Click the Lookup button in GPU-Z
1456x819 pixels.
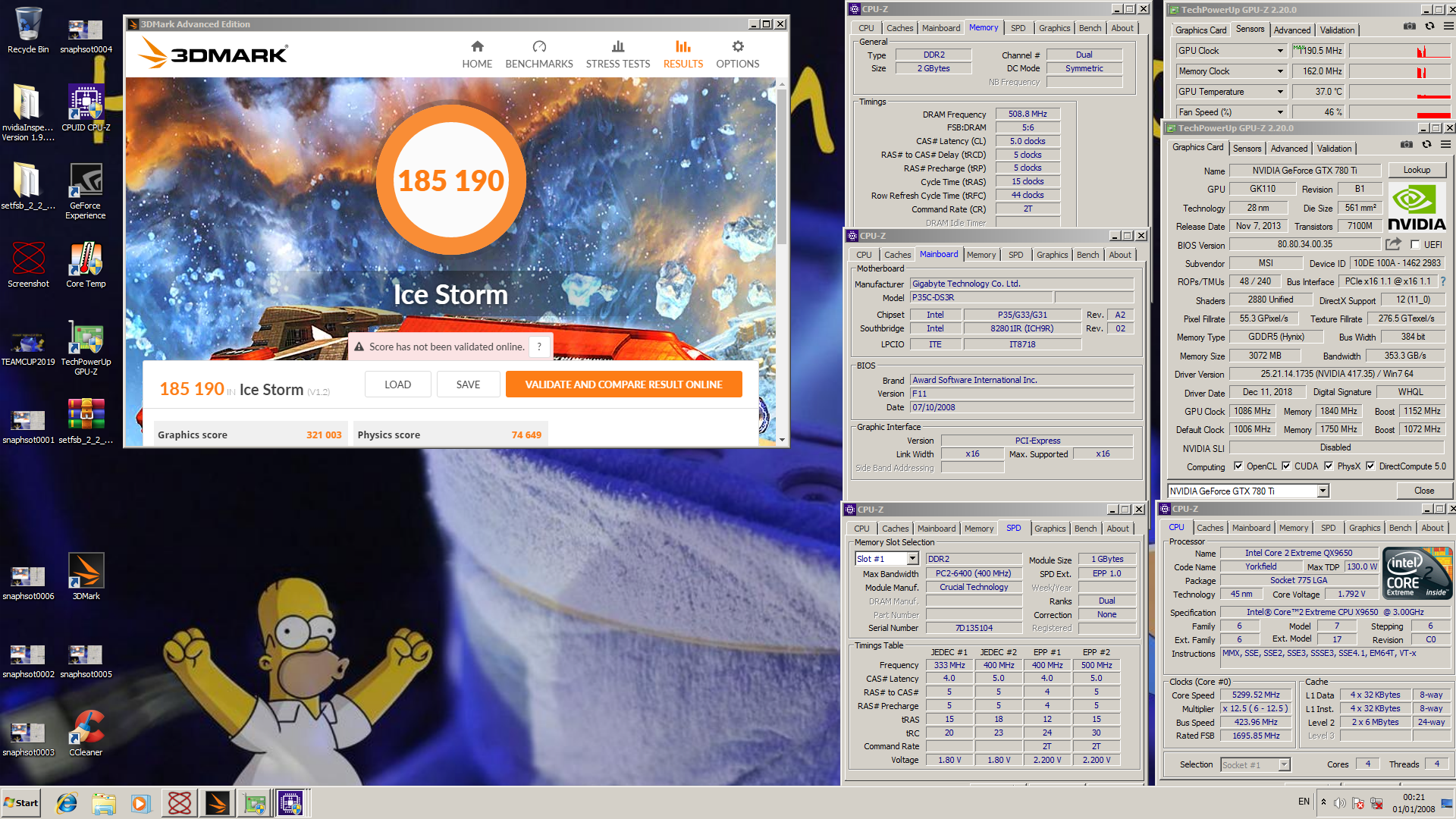[1417, 170]
